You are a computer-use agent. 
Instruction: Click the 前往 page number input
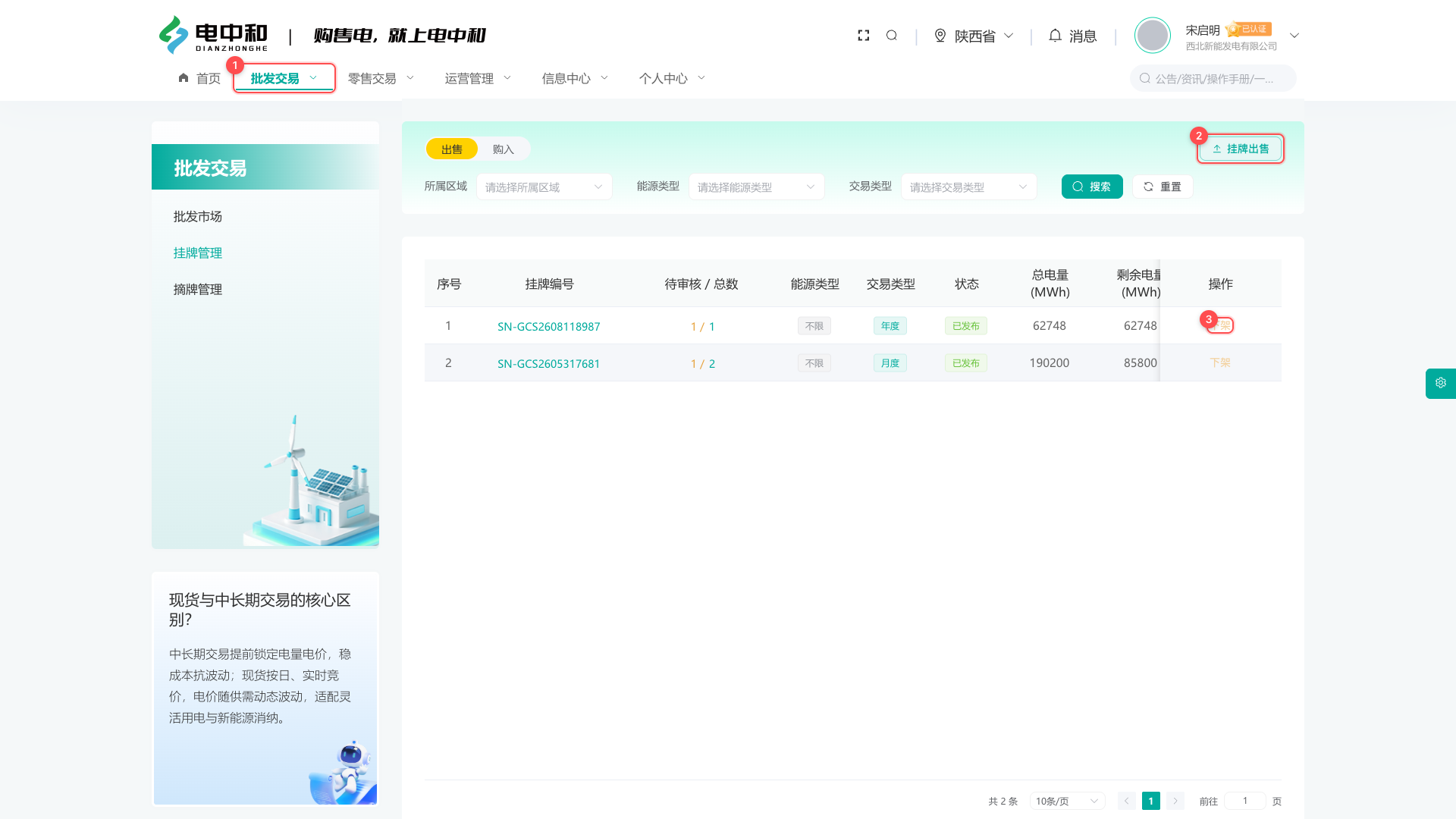tap(1244, 801)
